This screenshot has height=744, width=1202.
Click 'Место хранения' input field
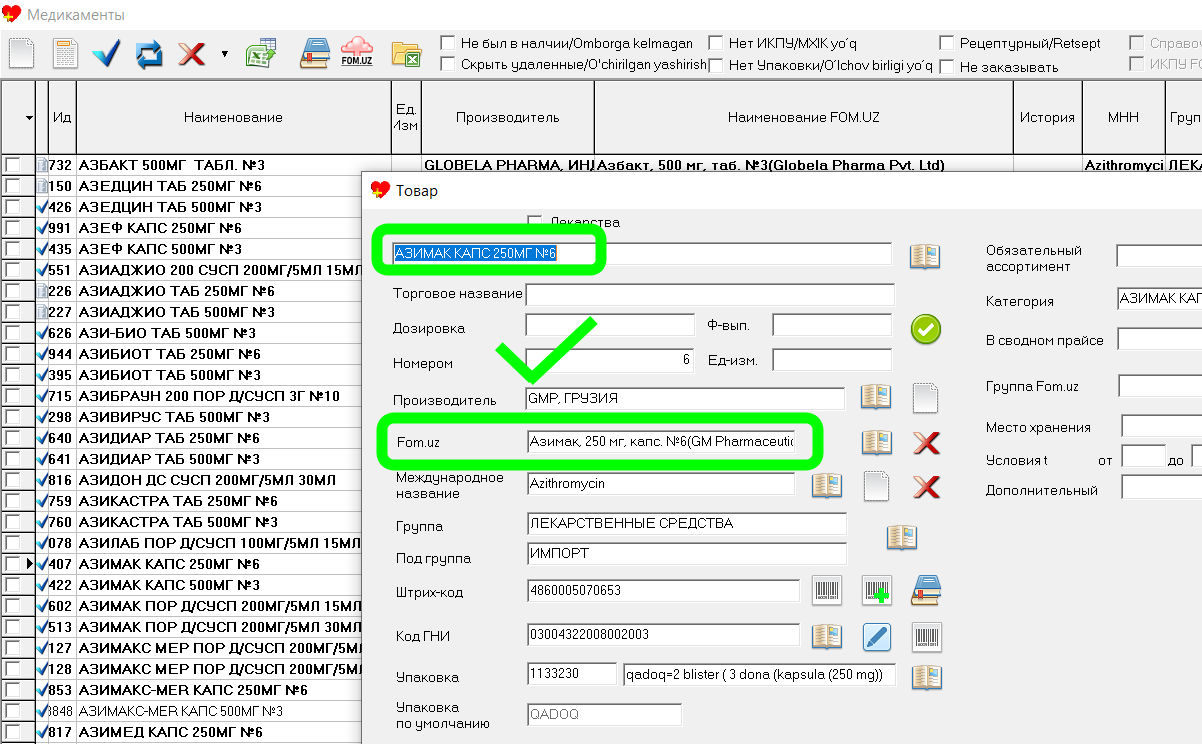1161,427
